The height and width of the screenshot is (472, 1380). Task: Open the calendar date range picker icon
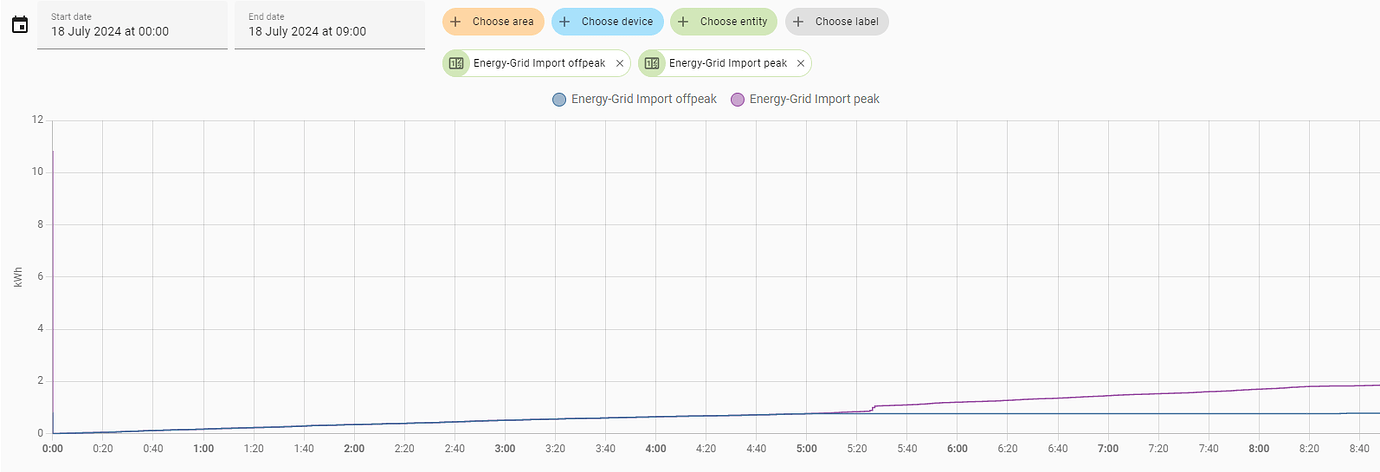point(19,25)
